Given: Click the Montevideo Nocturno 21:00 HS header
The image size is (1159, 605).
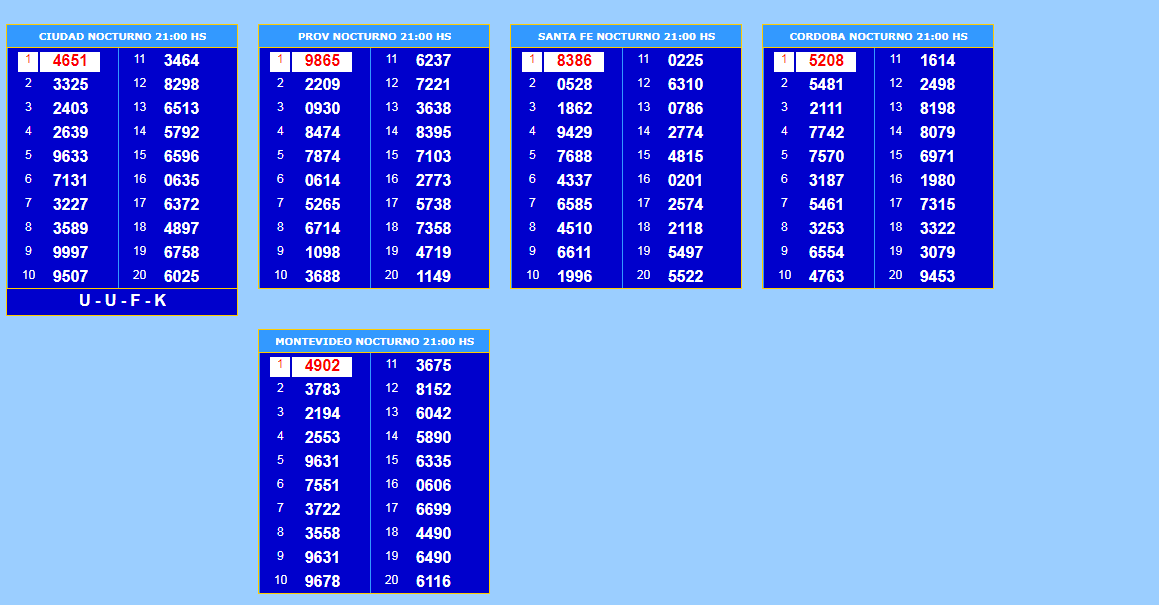Looking at the screenshot, I should [374, 342].
